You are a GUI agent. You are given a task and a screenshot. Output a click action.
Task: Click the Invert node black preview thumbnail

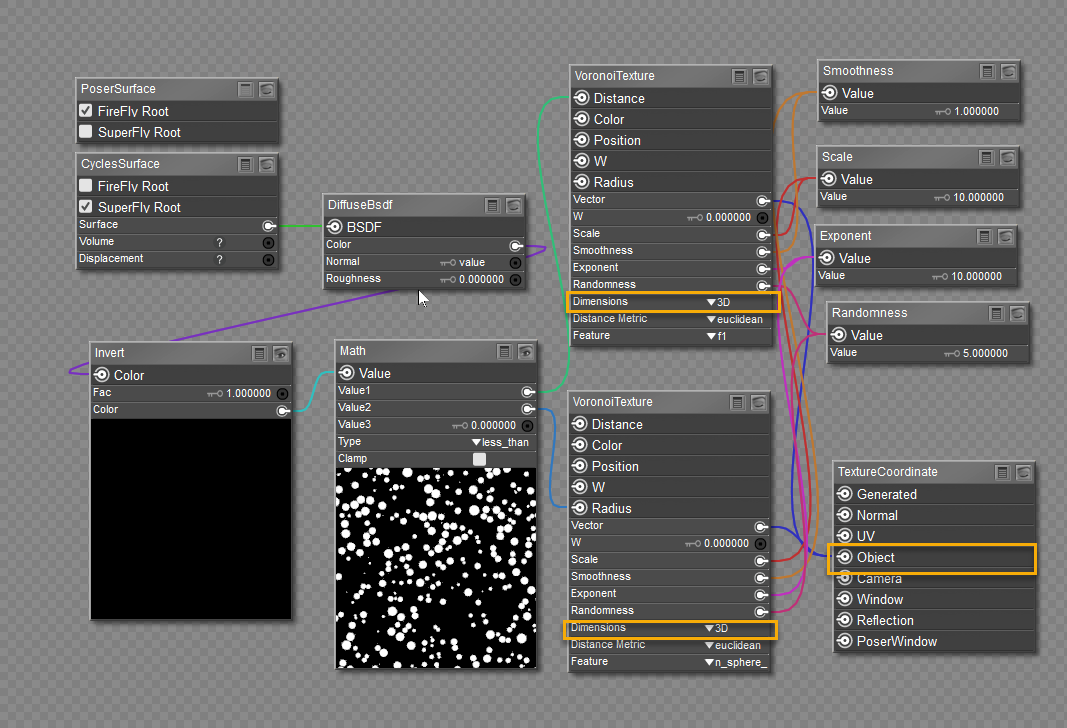[x=190, y=518]
